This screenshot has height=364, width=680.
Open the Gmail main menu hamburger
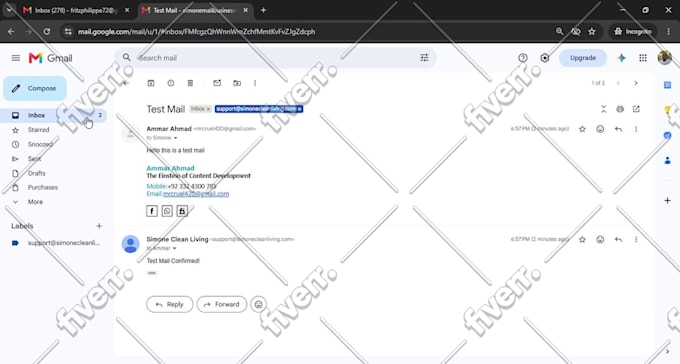(x=16, y=58)
